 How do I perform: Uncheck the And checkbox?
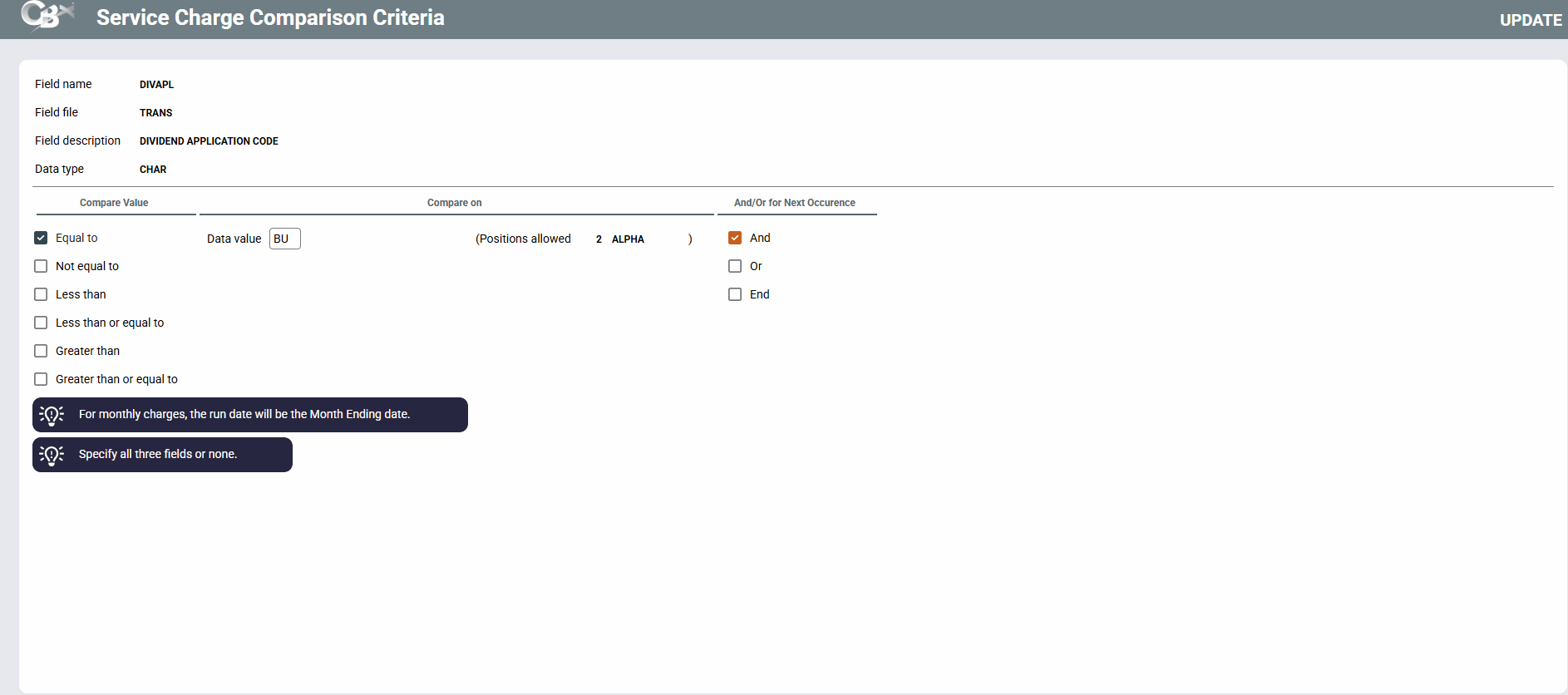(x=735, y=238)
